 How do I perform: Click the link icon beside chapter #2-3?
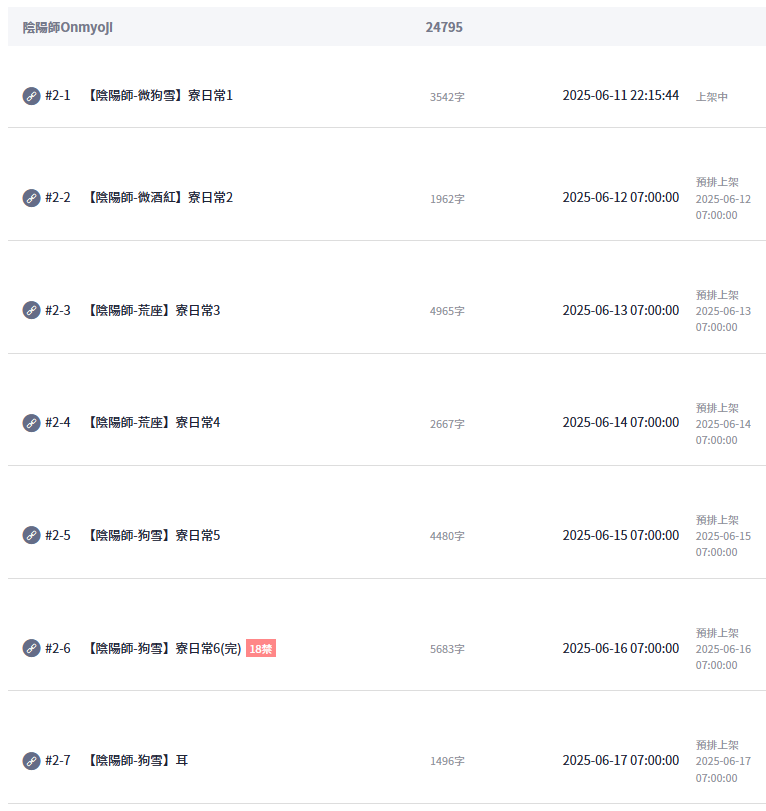tap(32, 310)
